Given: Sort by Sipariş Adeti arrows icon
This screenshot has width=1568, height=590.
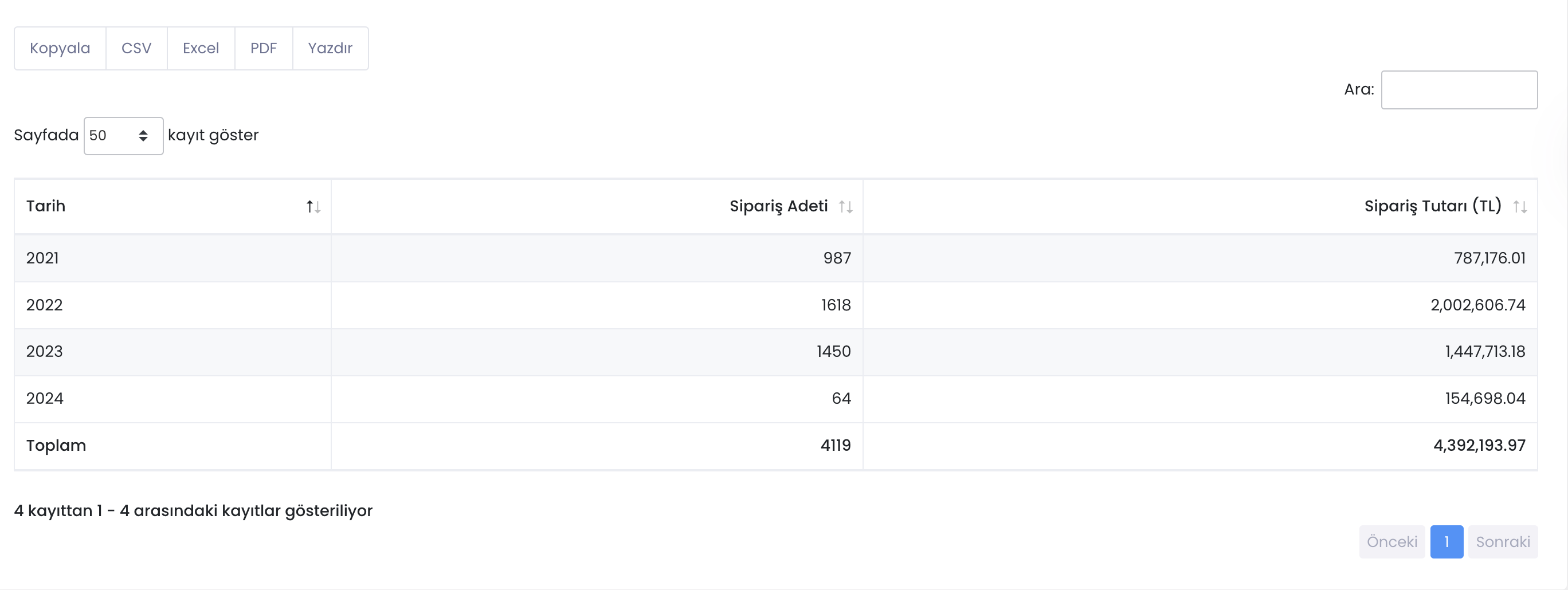Looking at the screenshot, I should 845,207.
